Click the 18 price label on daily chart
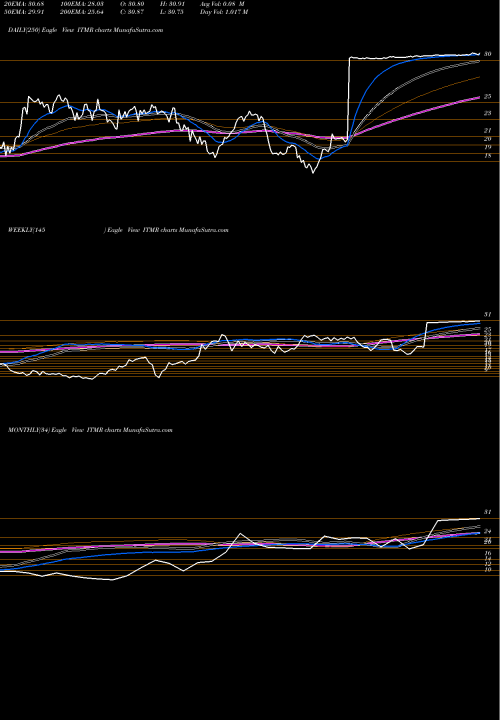 coord(488,156)
